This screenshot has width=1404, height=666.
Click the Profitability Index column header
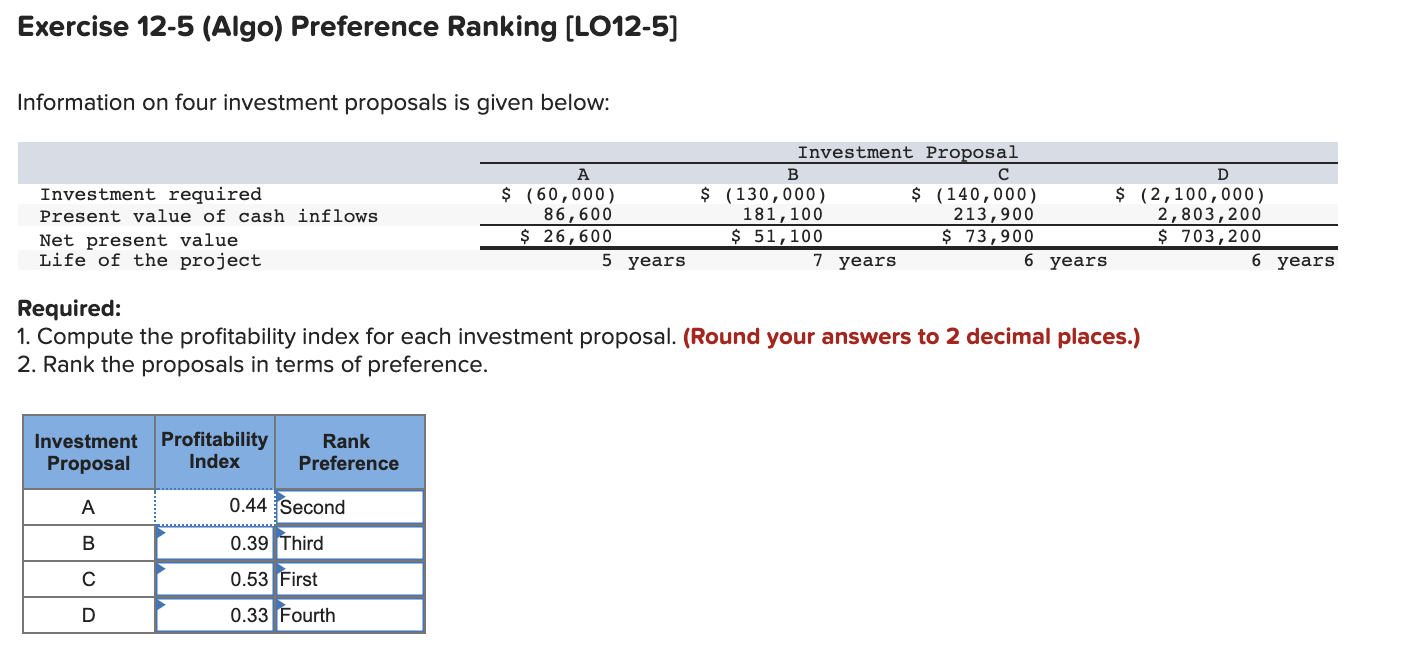[214, 452]
